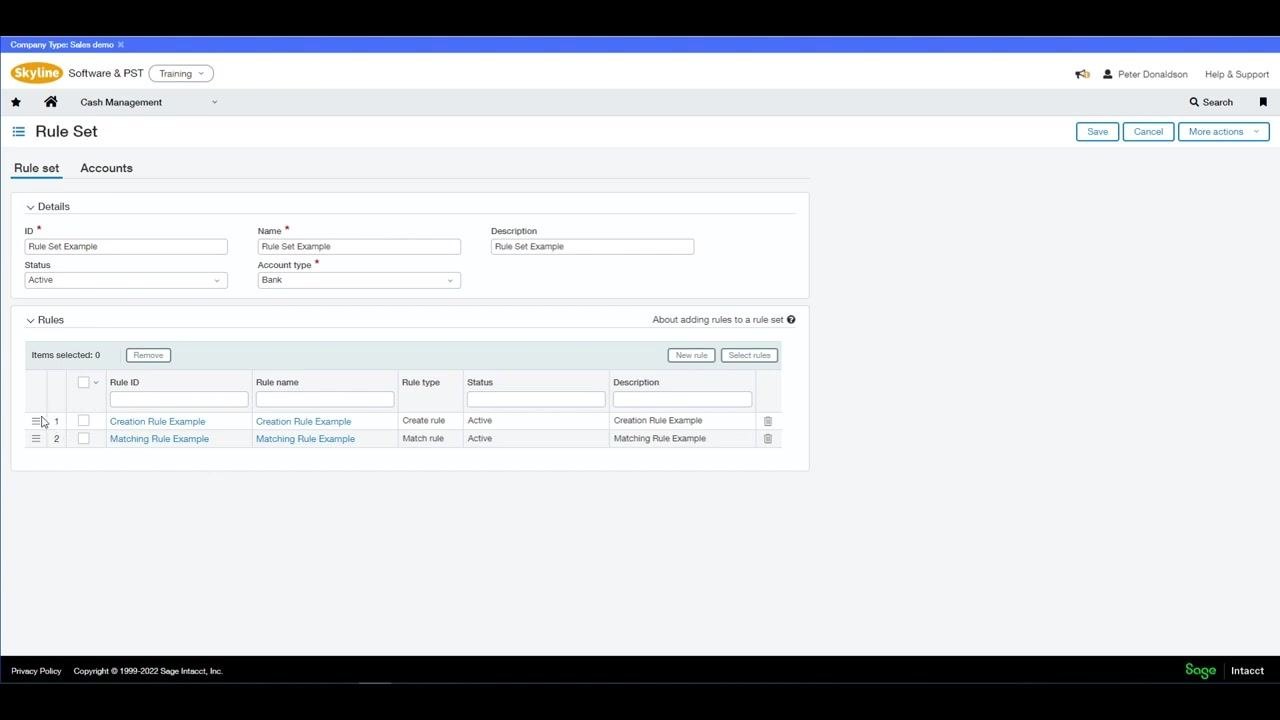Screen dimensions: 1280x720
Task: Open the Help & Support menu
Action: click(1237, 74)
